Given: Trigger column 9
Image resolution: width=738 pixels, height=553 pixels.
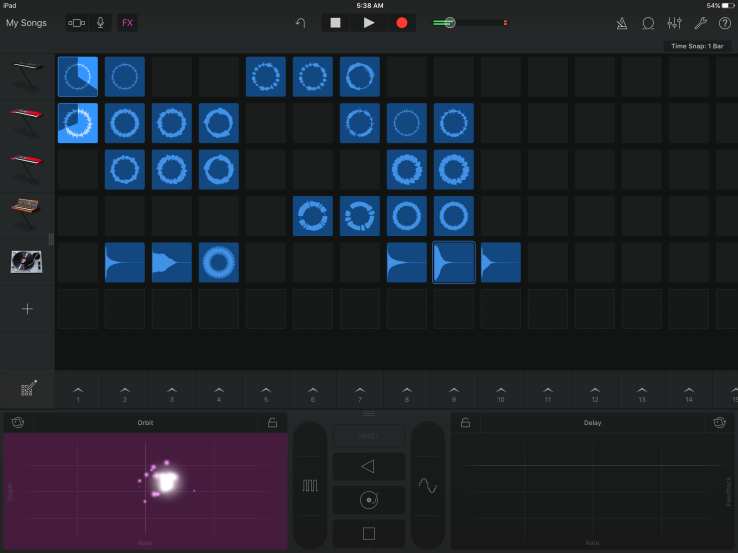Looking at the screenshot, I should click(x=454, y=394).
